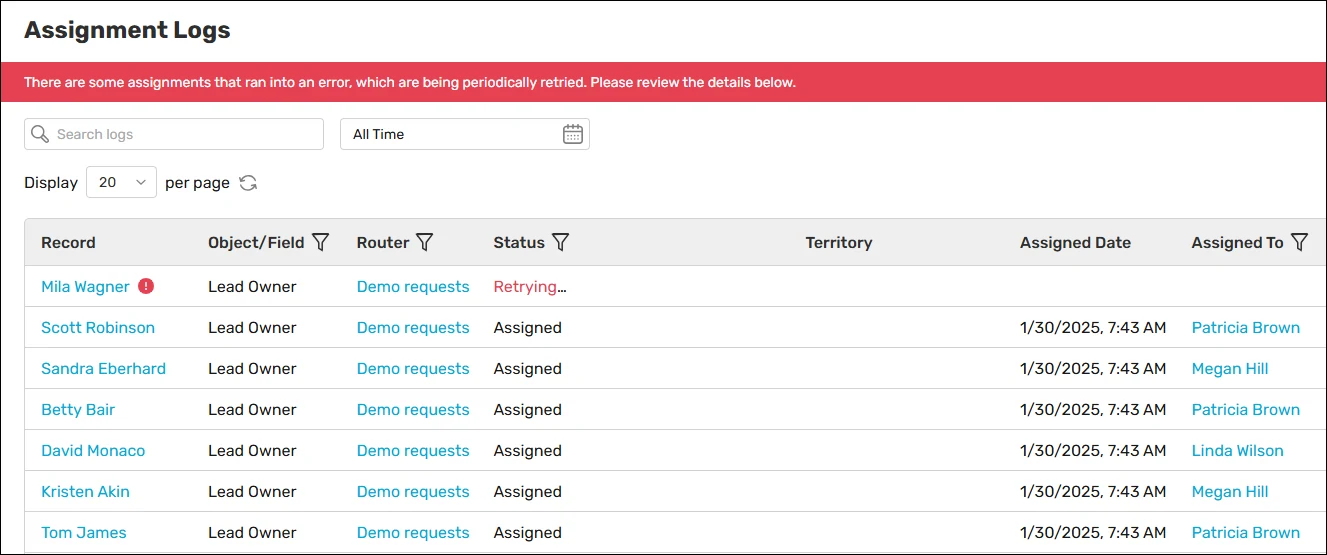This screenshot has height=555, width=1327.
Task: Click the Assignment Logs page title
Action: [127, 30]
